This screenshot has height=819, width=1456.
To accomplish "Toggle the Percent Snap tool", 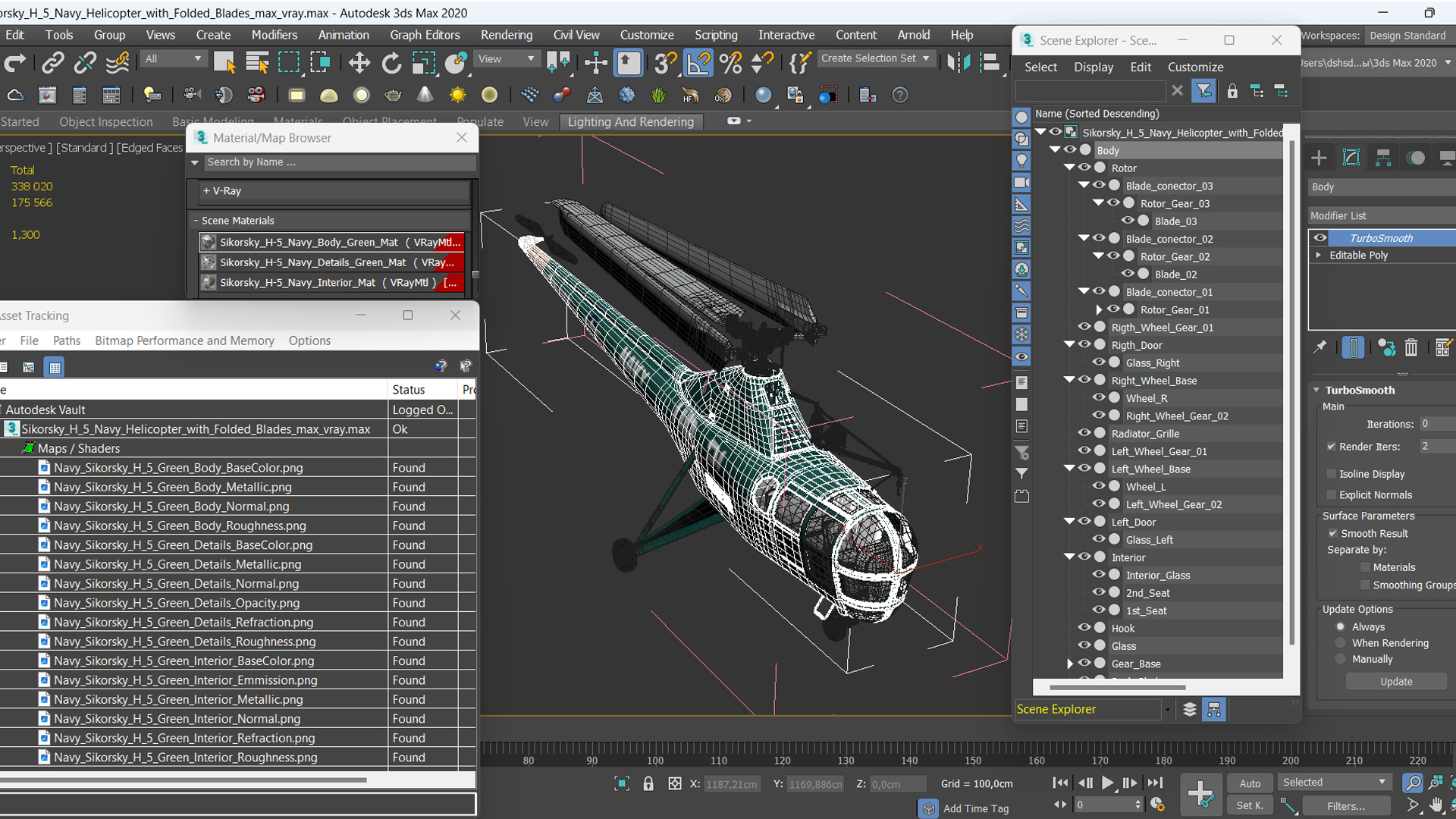I will coord(730,63).
